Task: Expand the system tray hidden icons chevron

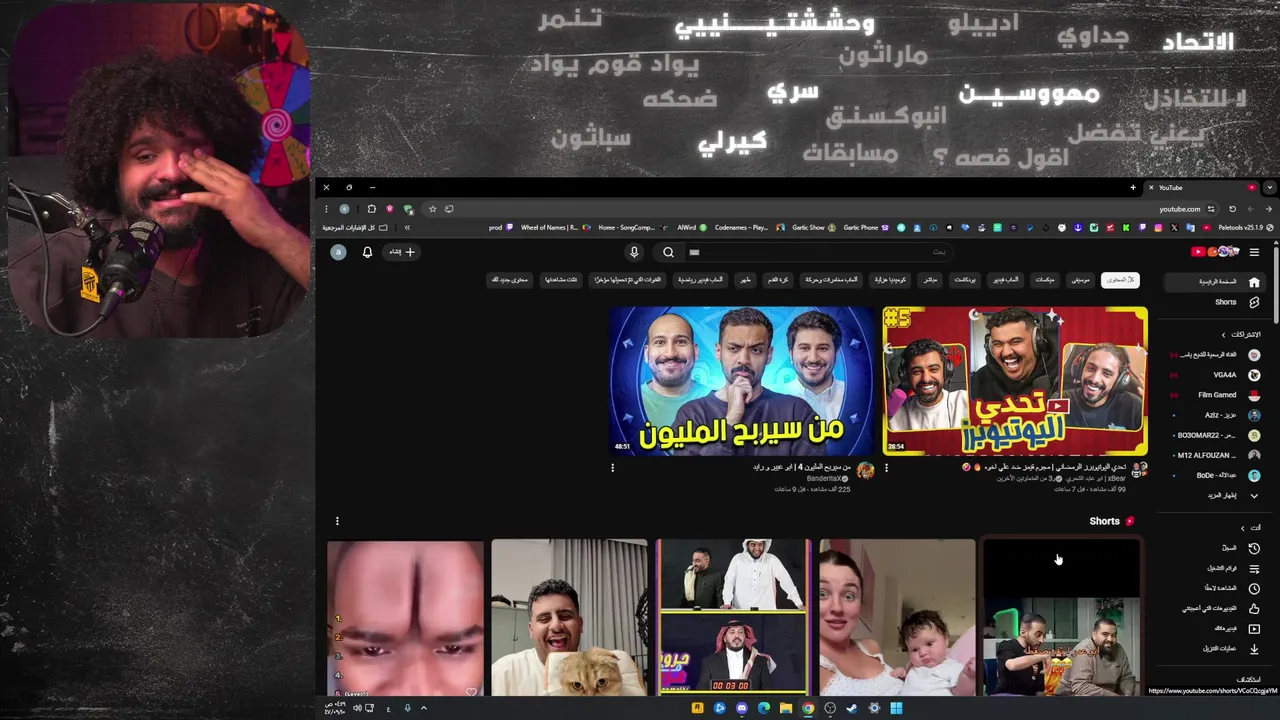Action: (423, 708)
